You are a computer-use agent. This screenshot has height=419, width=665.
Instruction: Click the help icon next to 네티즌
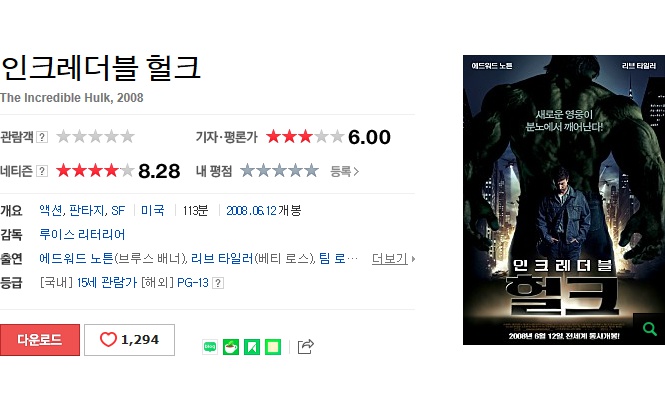42,171
